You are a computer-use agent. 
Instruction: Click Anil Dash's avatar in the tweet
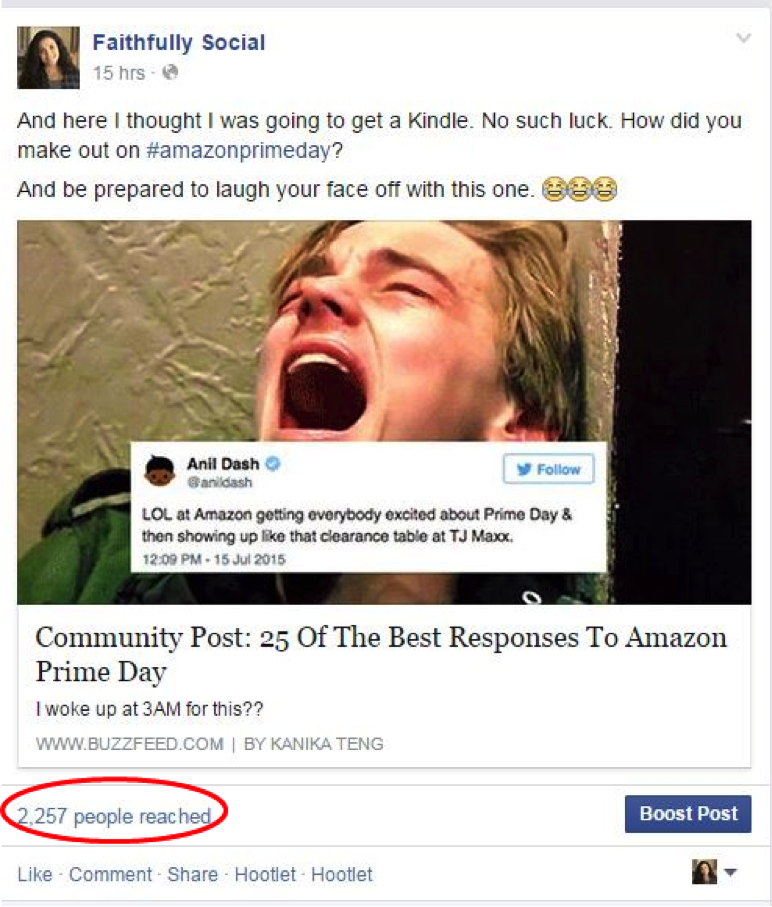(159, 471)
